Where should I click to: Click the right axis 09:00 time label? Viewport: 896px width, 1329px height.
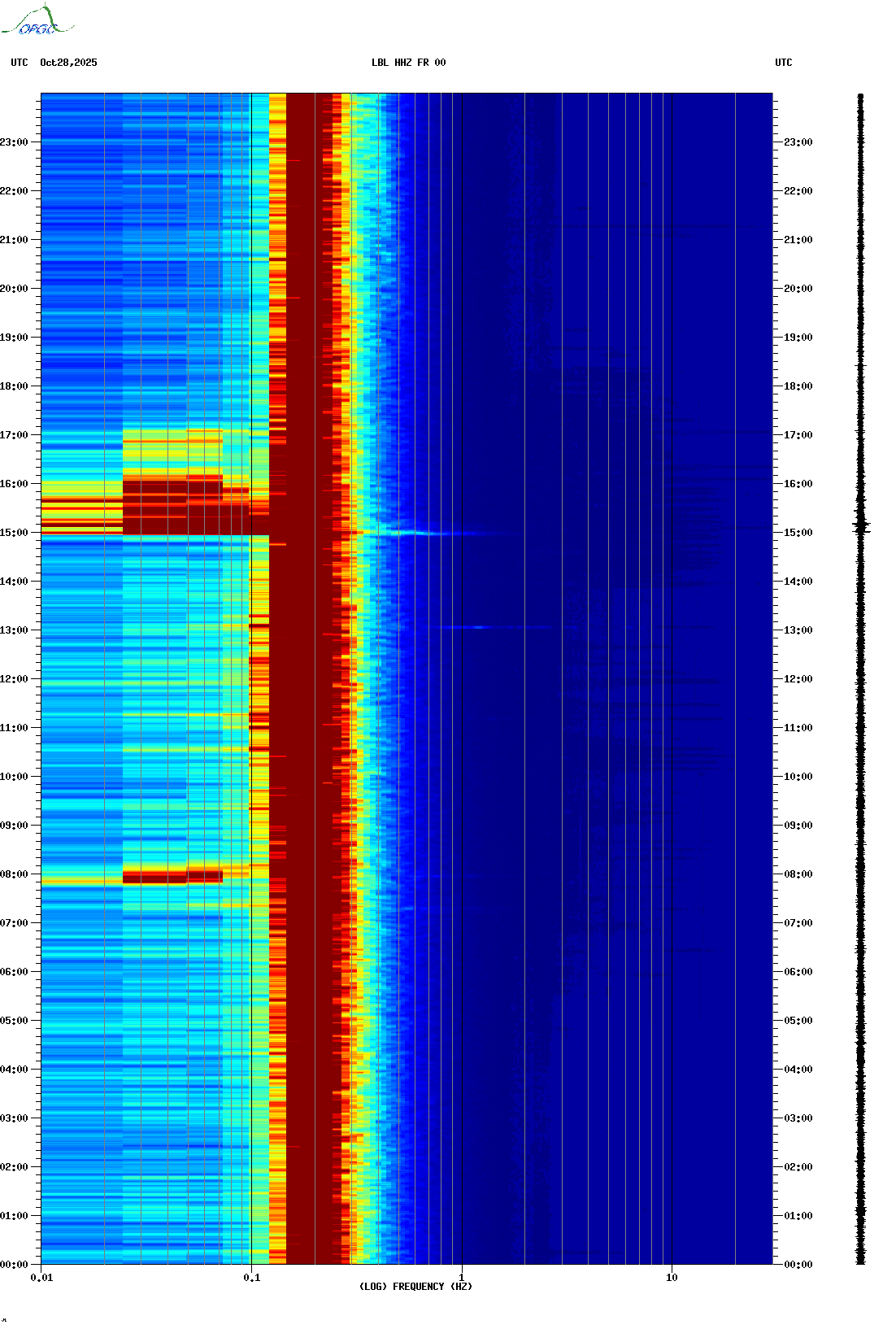click(798, 826)
